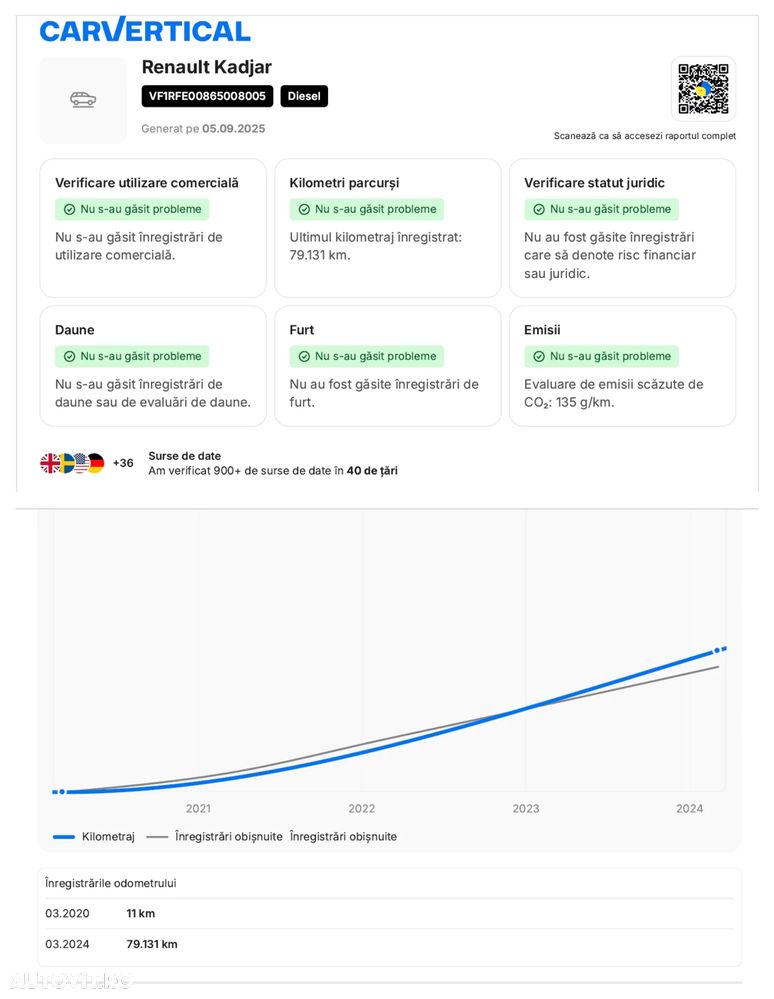This screenshot has height=999, width=774.
Task: Click the 03.2020 odometer record row
Action: click(389, 914)
